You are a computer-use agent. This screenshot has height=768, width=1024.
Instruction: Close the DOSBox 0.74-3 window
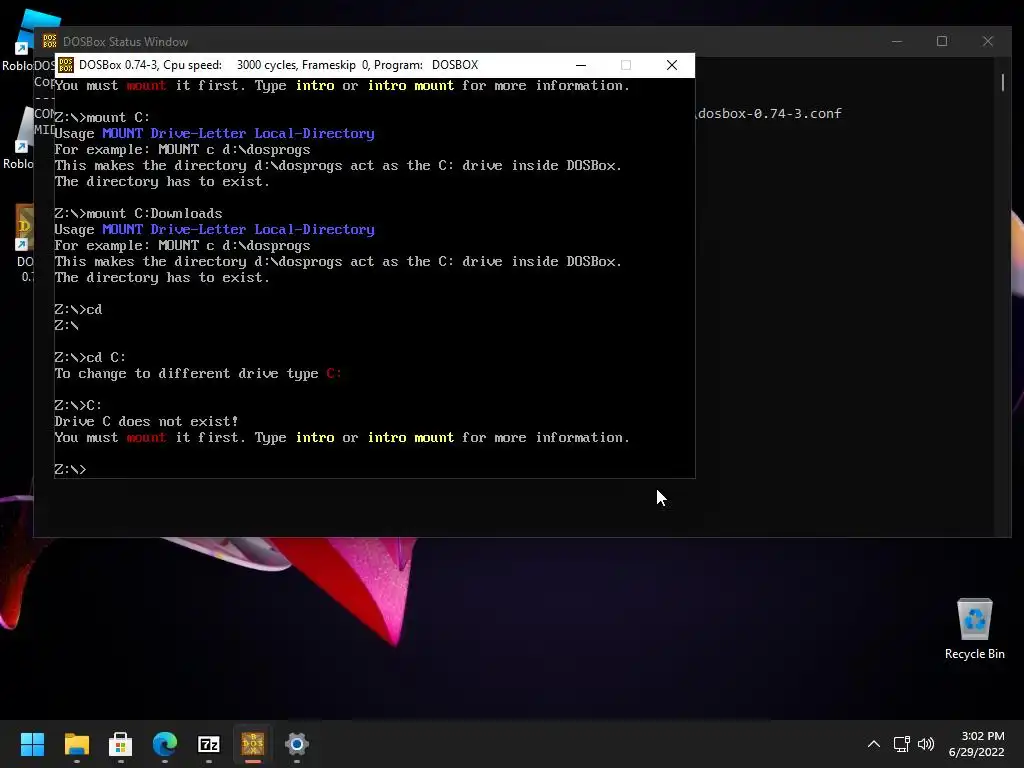(x=671, y=65)
